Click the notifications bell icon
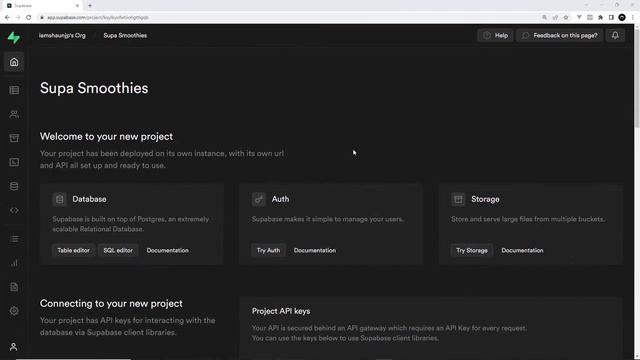The image size is (640, 360). pos(615,36)
